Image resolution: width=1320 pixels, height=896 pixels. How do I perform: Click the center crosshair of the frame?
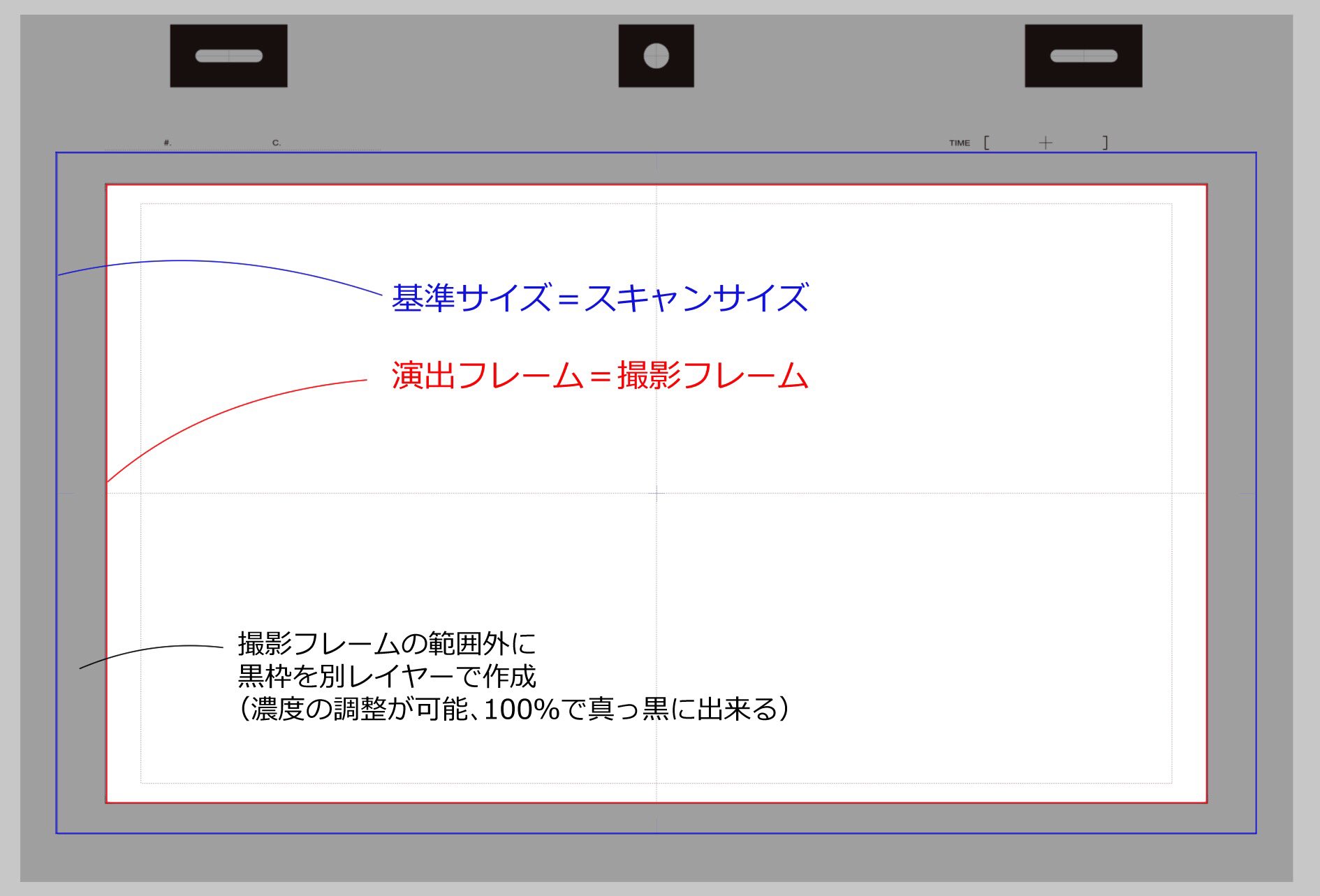(657, 493)
